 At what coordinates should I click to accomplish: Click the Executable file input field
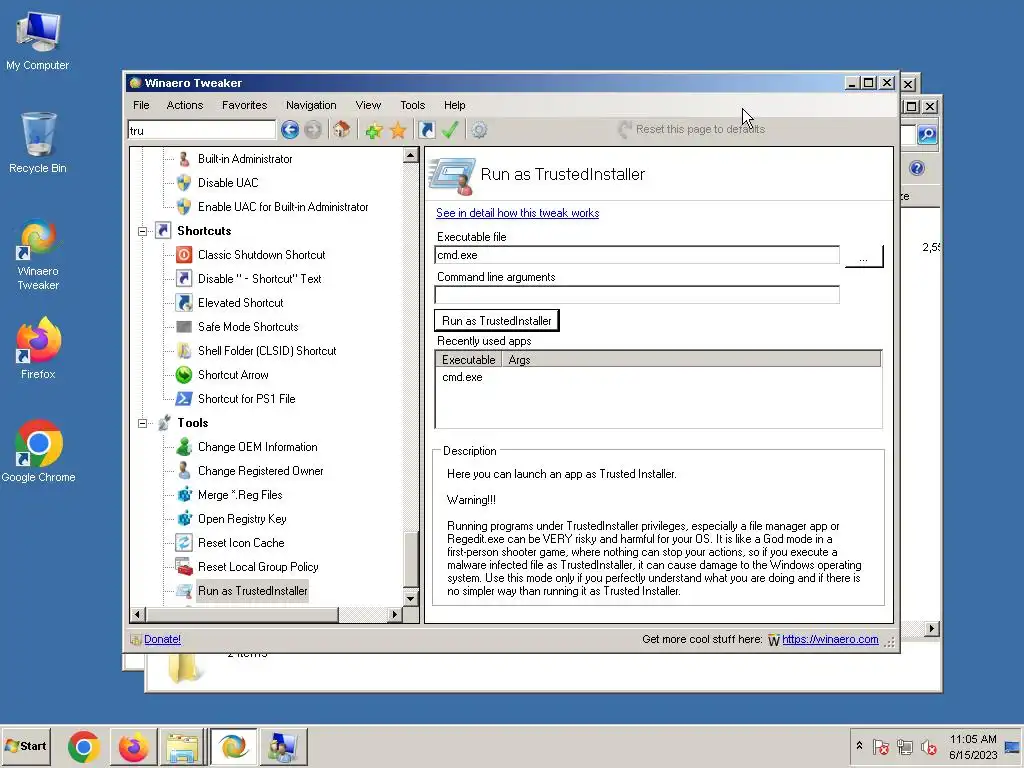(637, 255)
